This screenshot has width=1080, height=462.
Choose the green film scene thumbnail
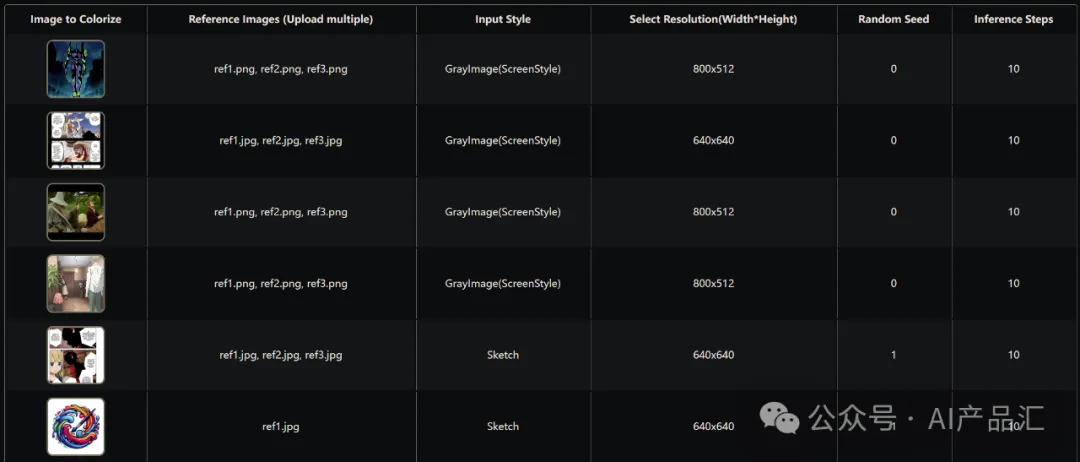pyautogui.click(x=76, y=212)
